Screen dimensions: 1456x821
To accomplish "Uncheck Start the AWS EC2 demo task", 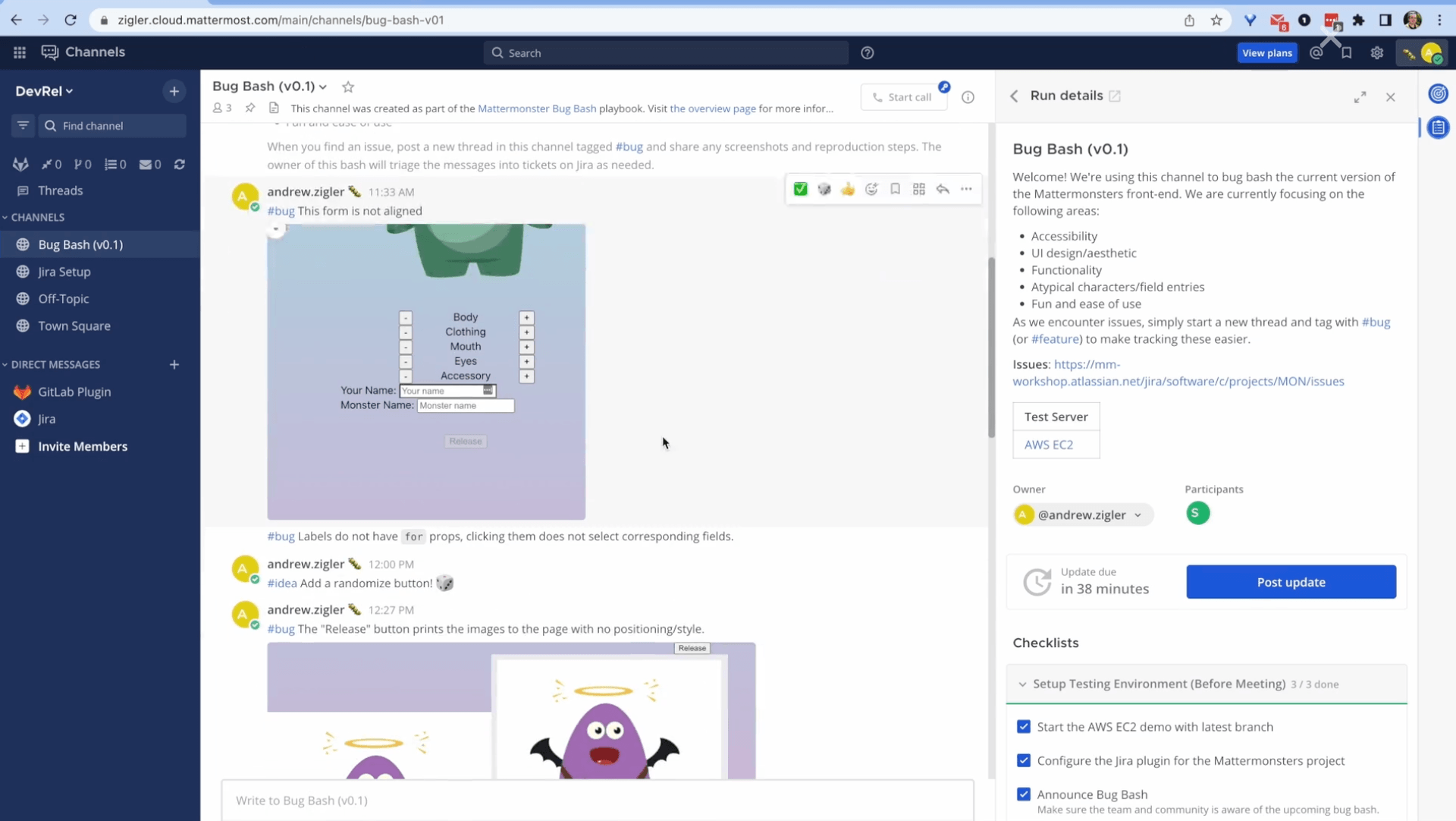I will pyautogui.click(x=1024, y=727).
